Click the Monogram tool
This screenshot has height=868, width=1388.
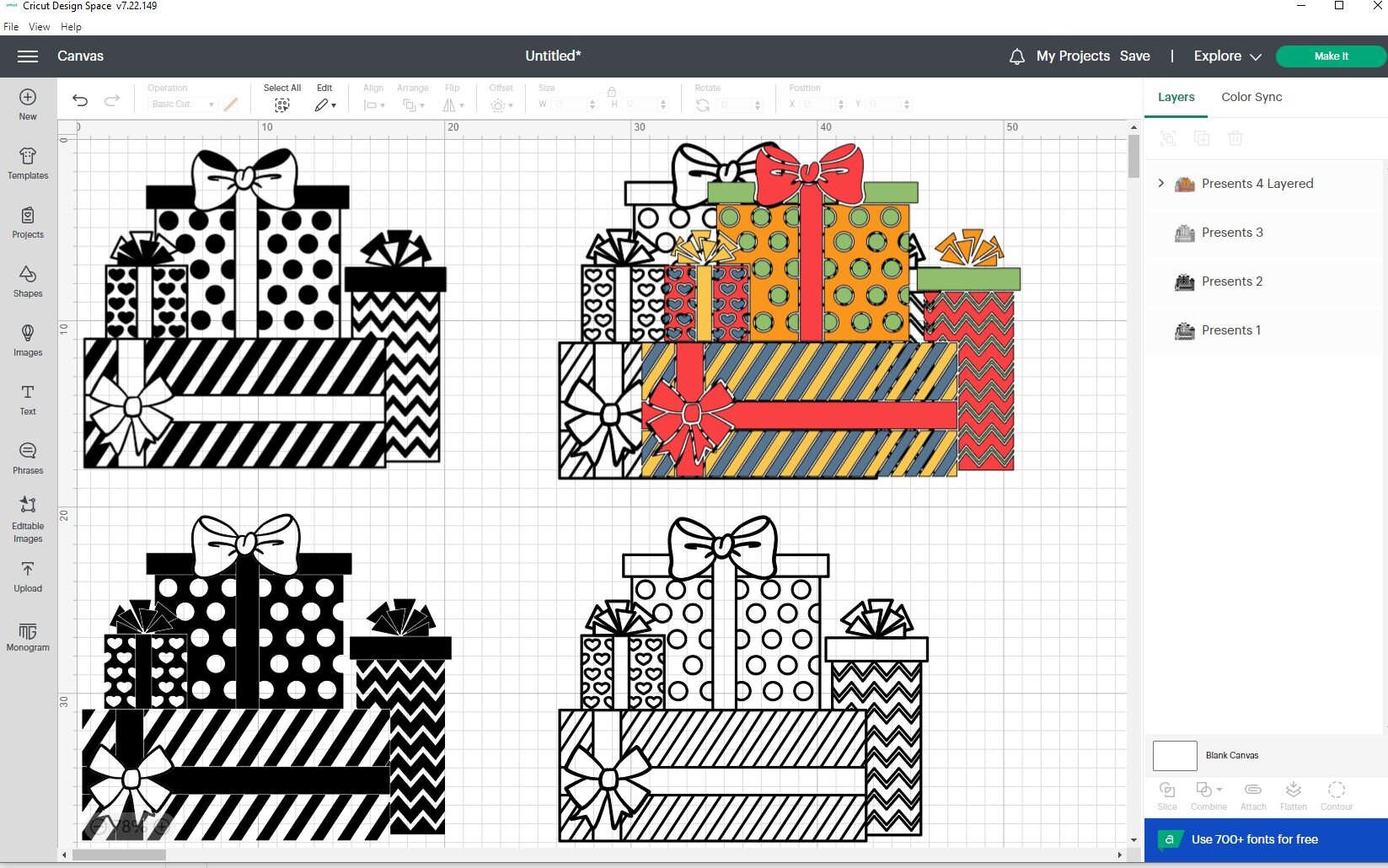coord(28,638)
